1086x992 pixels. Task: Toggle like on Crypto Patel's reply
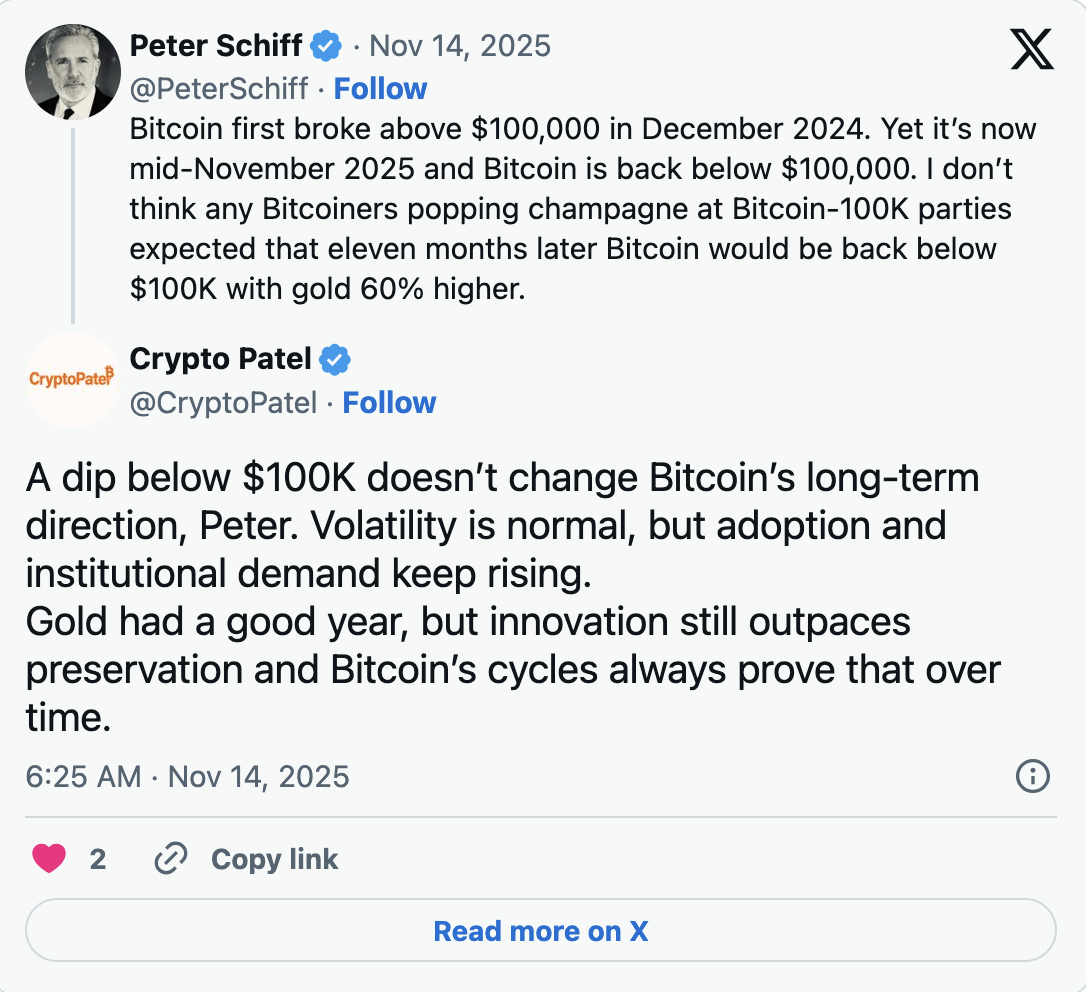(x=48, y=858)
